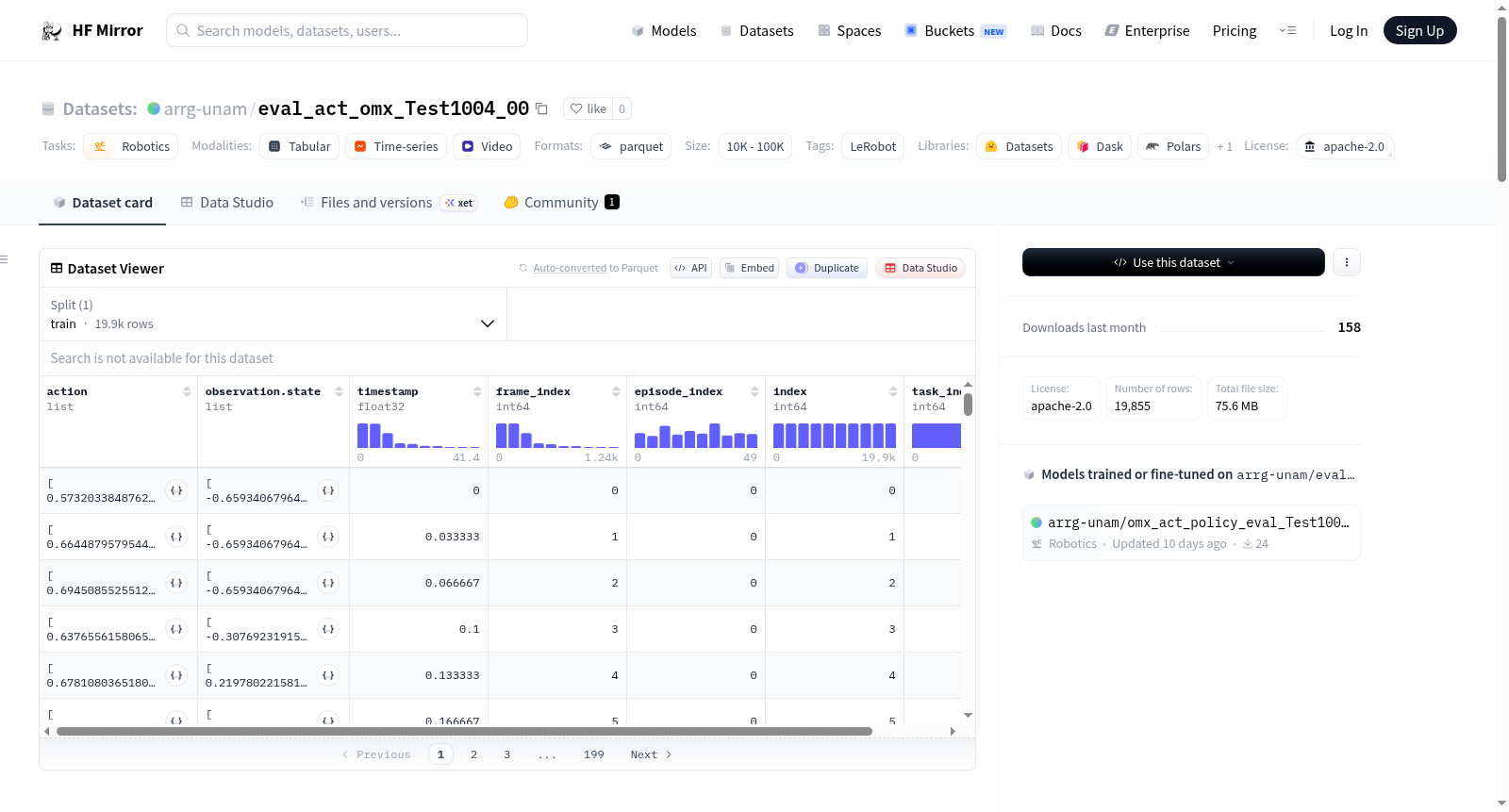Screen dimensions: 1509x812
Task: Open Buckets in the top navigation
Action: [955, 31]
